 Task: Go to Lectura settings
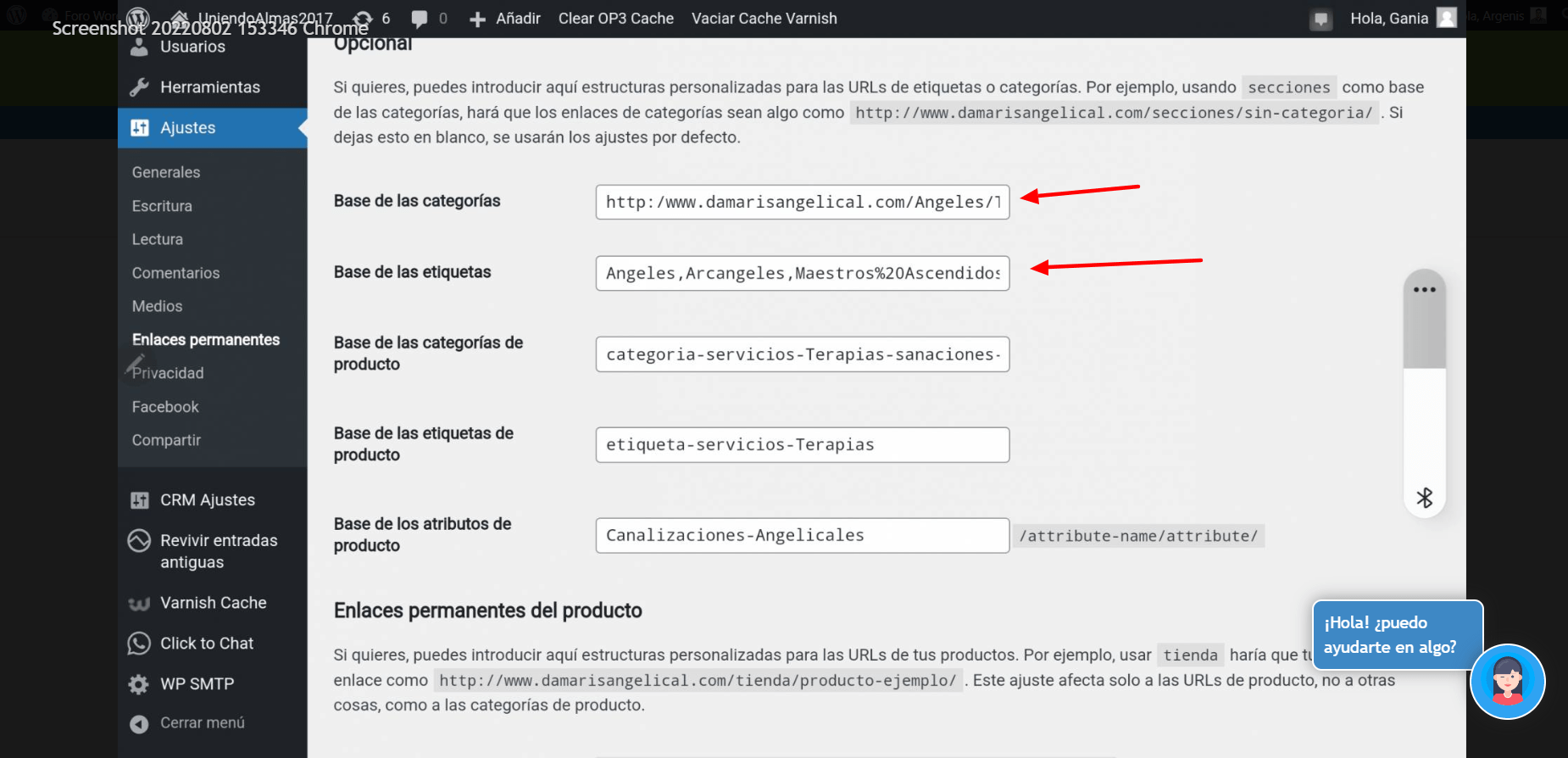coord(158,239)
